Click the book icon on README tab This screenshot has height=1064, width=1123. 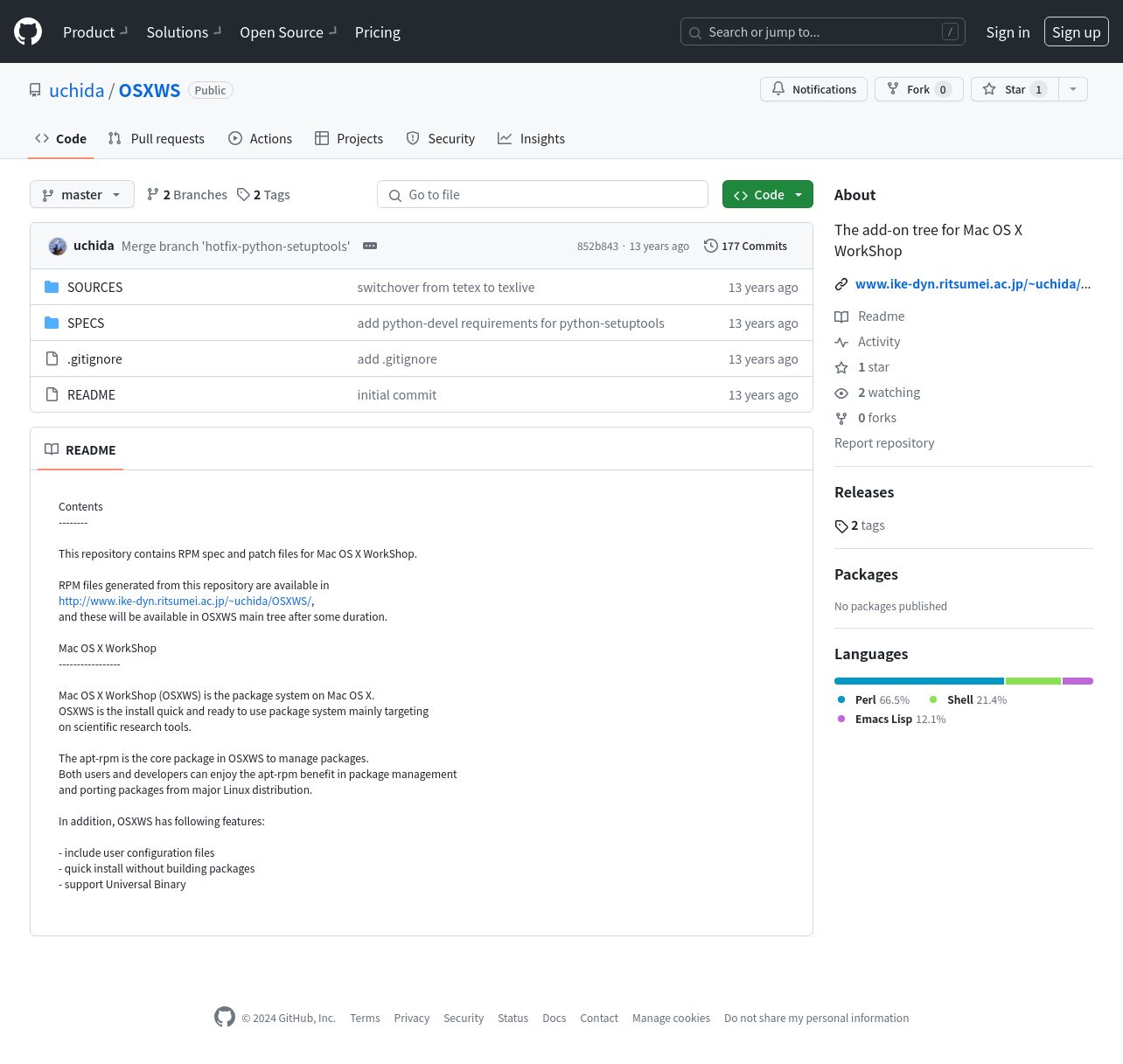[52, 449]
